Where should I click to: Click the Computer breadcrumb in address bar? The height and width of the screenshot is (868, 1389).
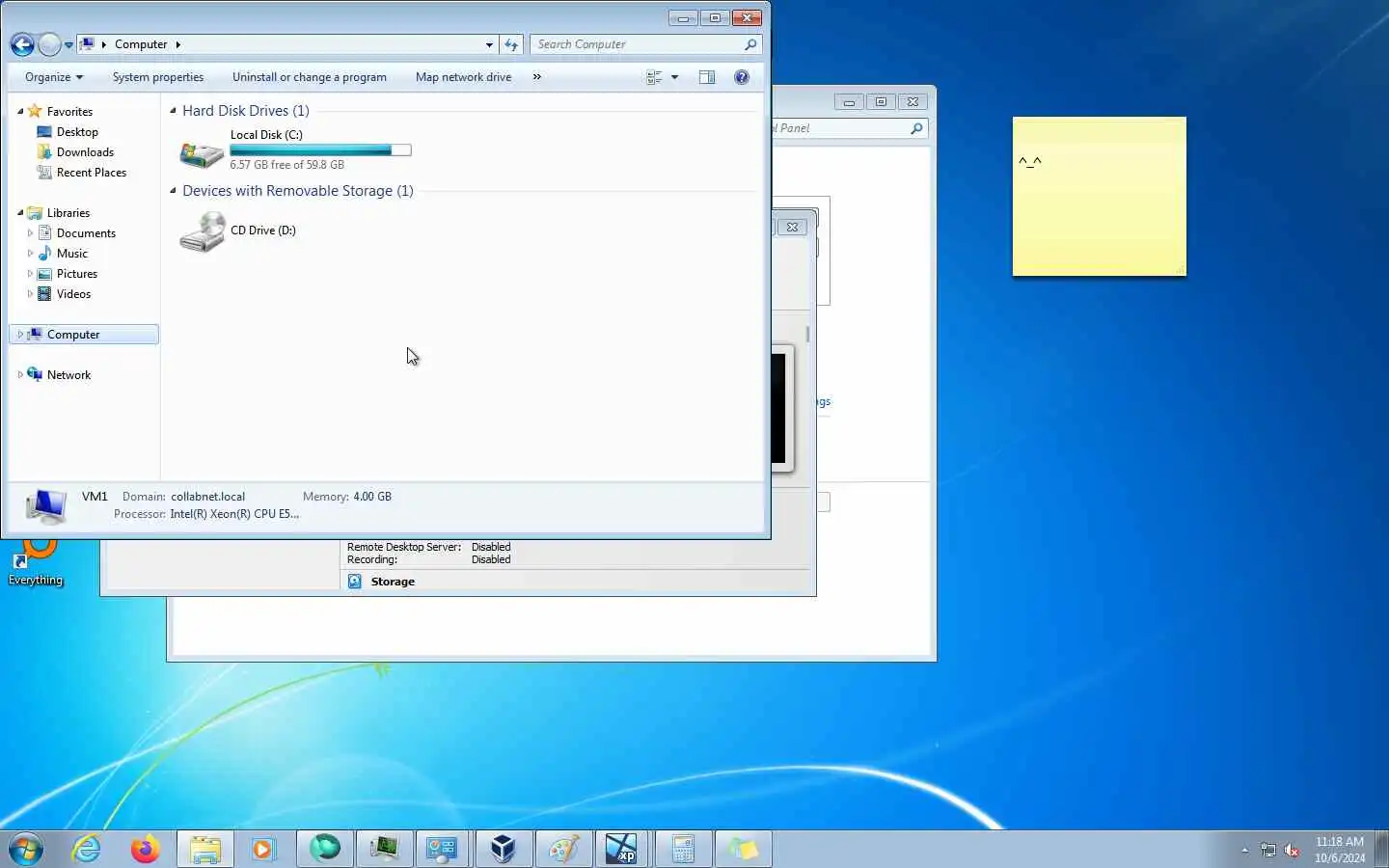coord(141,44)
